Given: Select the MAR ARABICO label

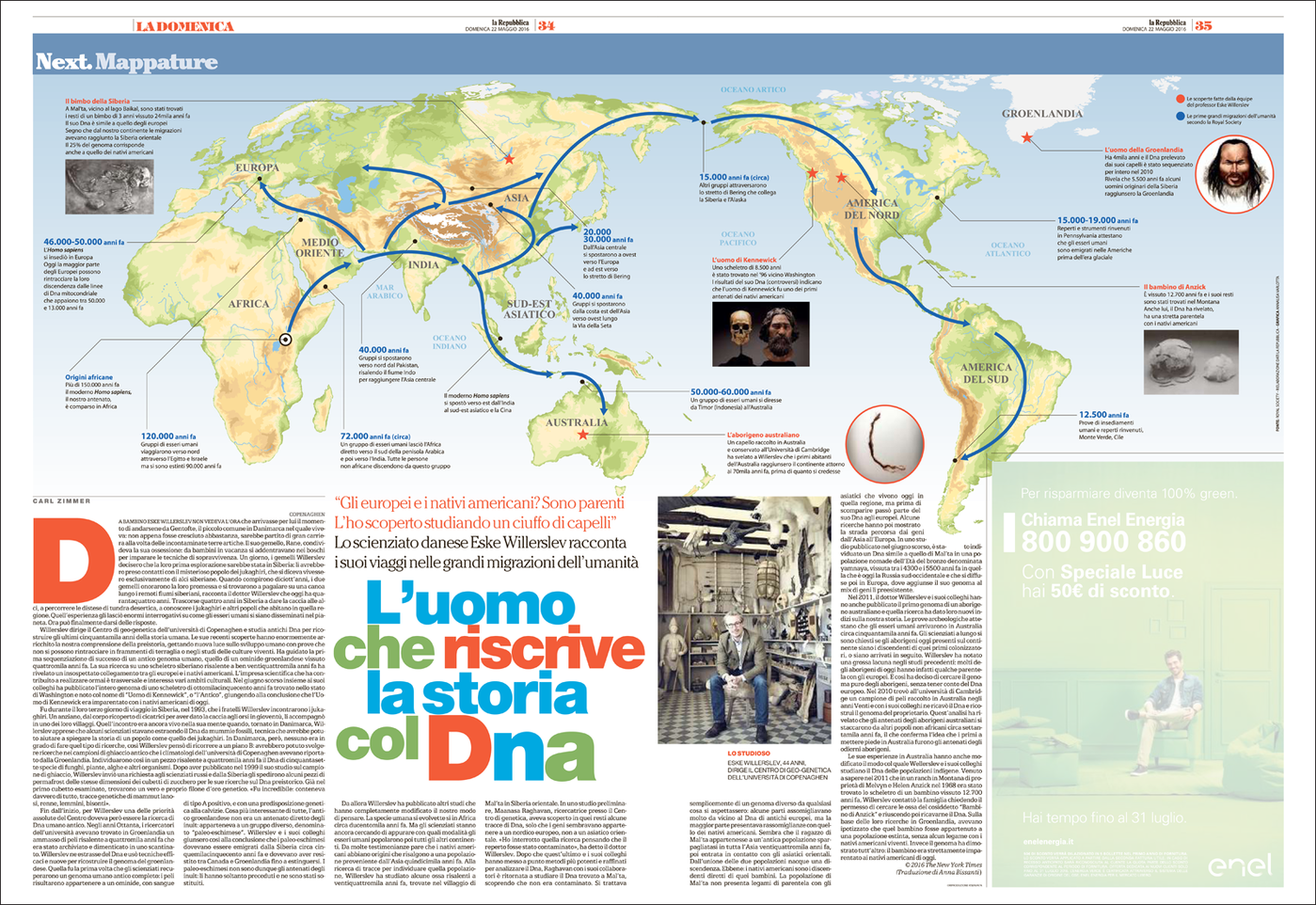Looking at the screenshot, I should tap(384, 292).
